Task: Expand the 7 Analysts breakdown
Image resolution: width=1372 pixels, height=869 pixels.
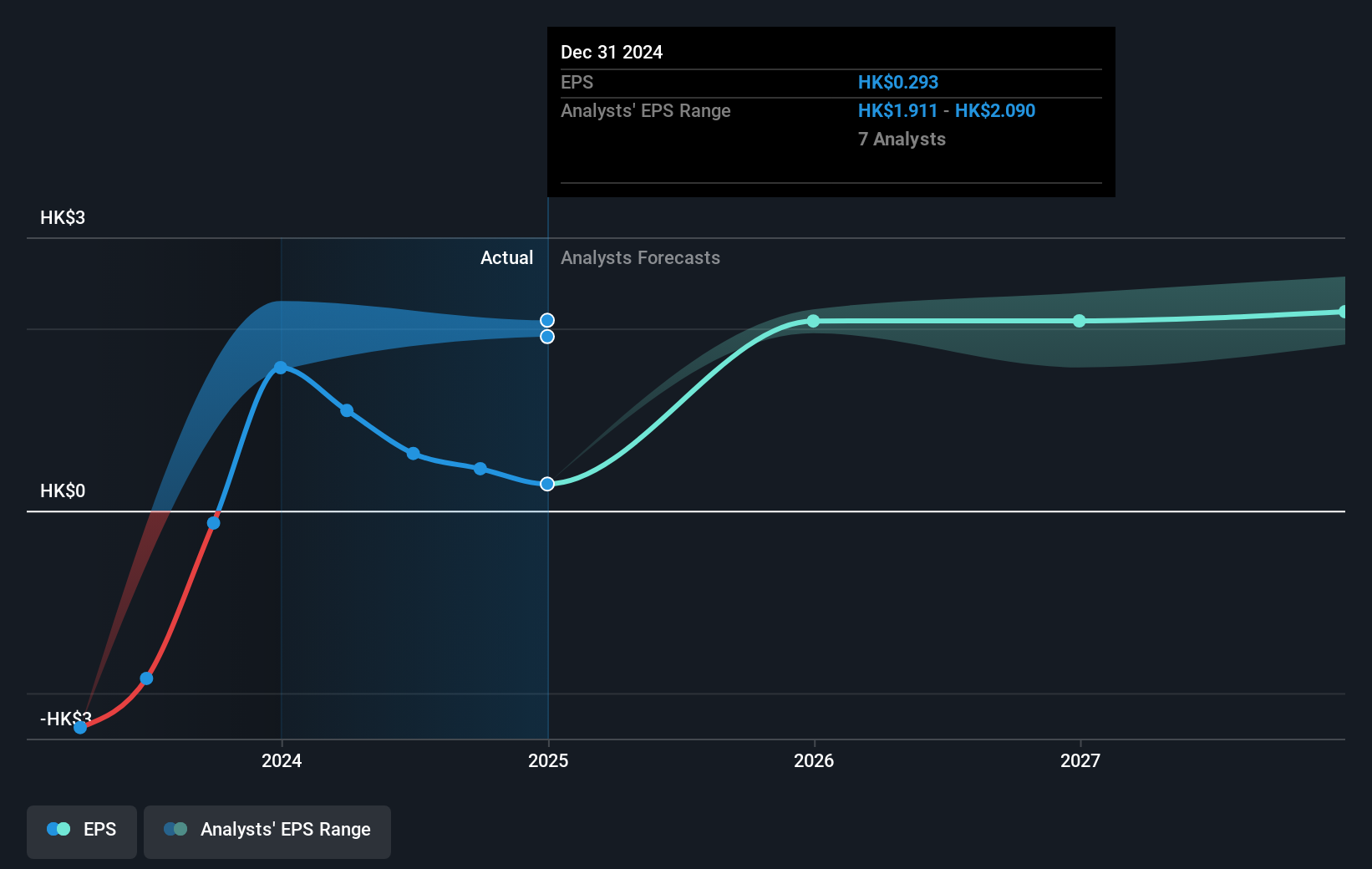Action: [902, 140]
